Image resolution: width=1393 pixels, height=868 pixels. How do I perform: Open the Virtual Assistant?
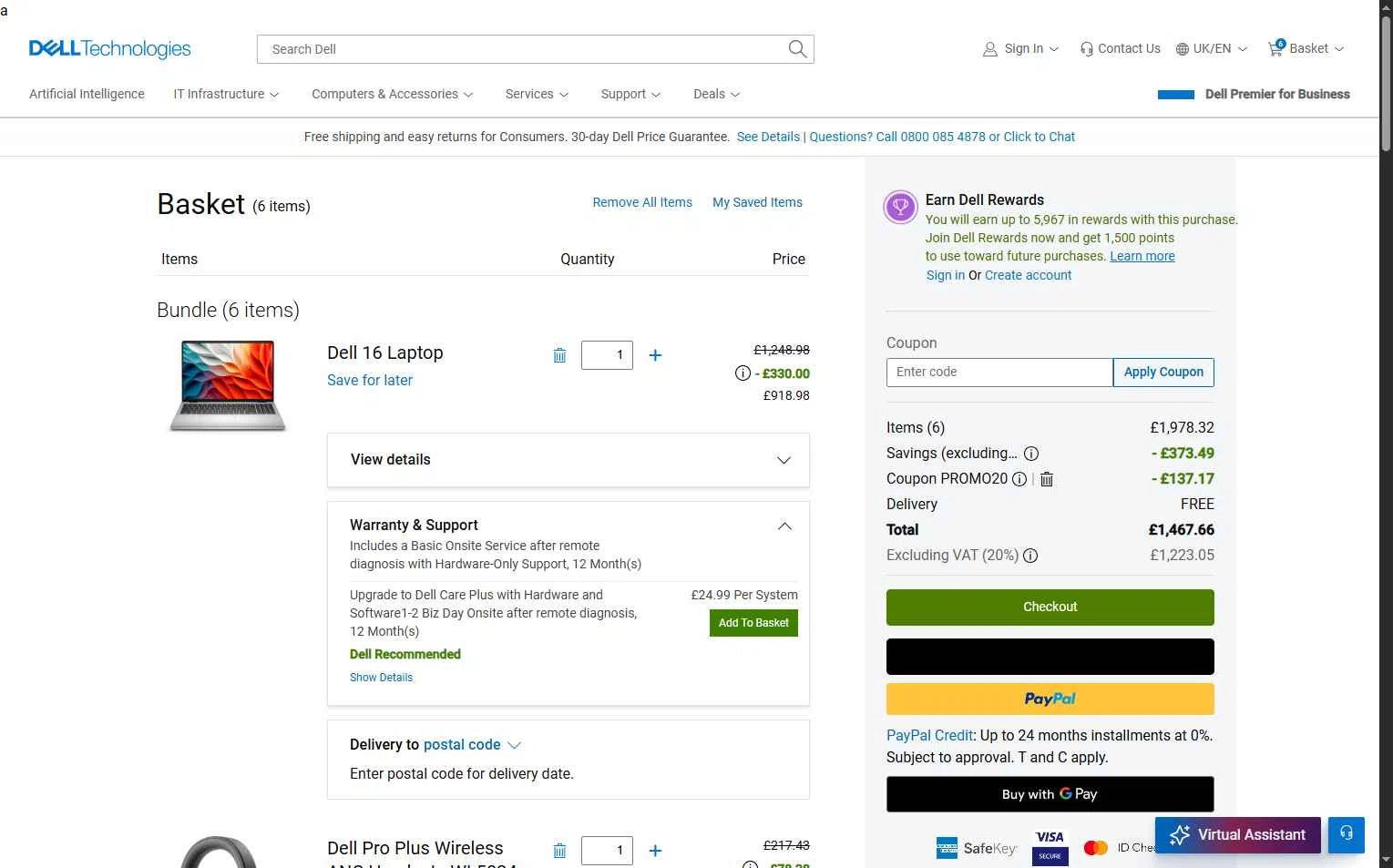point(1237,834)
